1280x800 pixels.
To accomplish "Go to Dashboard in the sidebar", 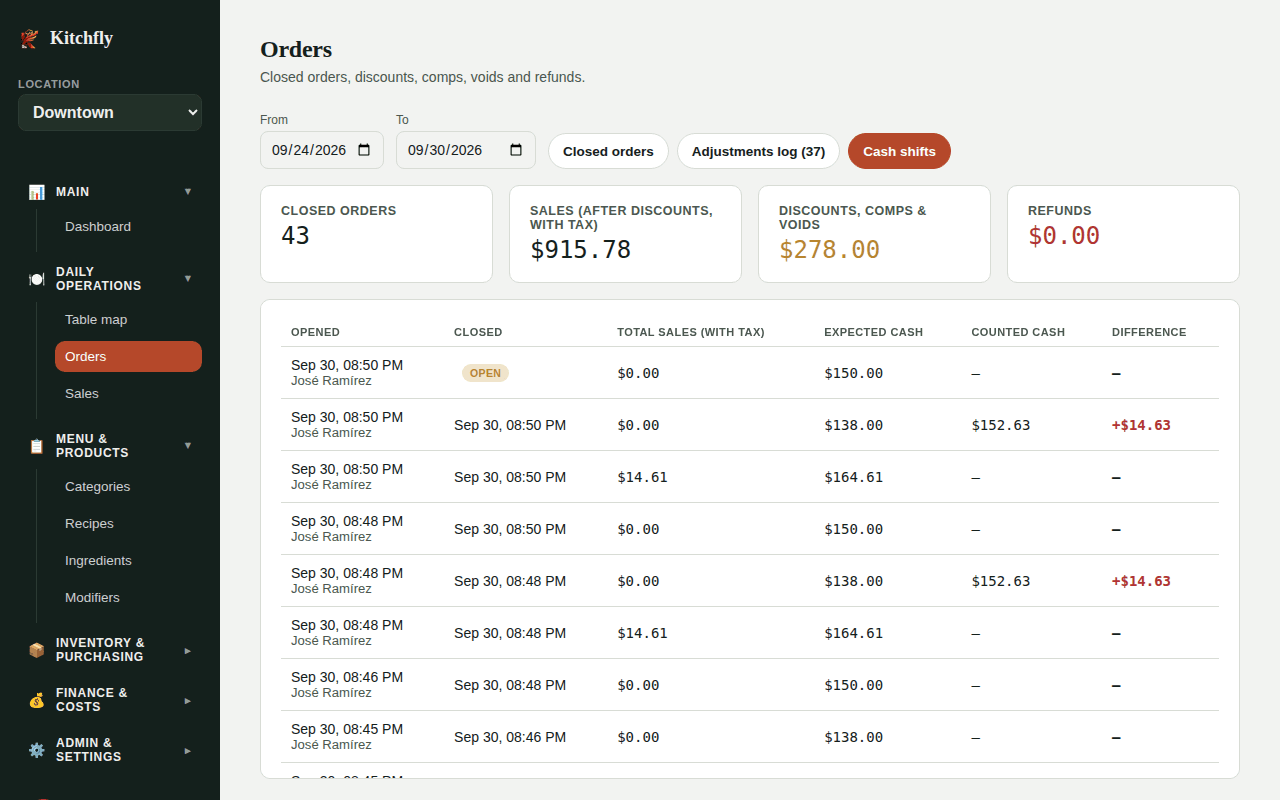I will click(x=128, y=227).
